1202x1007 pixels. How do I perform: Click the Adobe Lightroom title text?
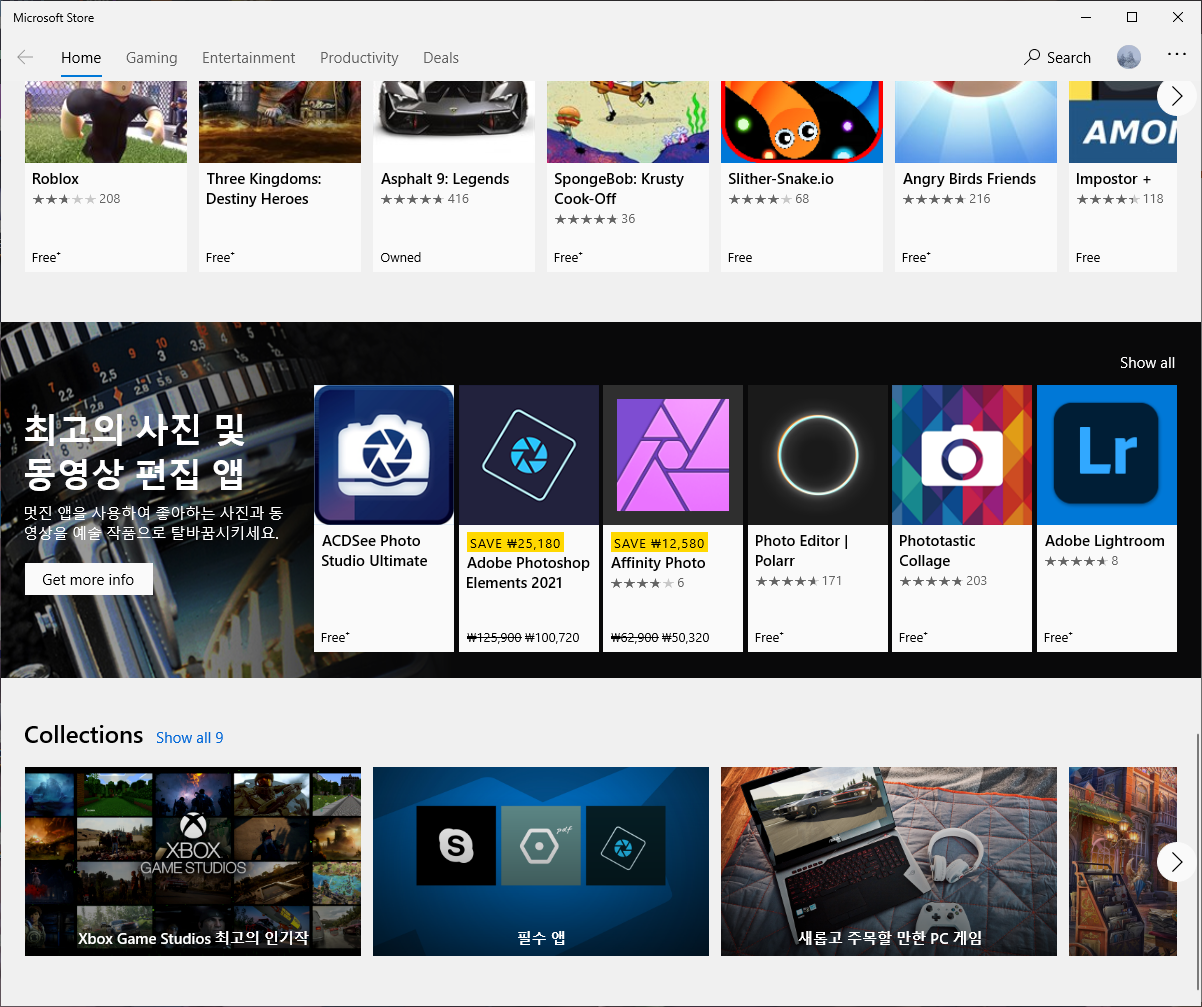(x=1105, y=541)
